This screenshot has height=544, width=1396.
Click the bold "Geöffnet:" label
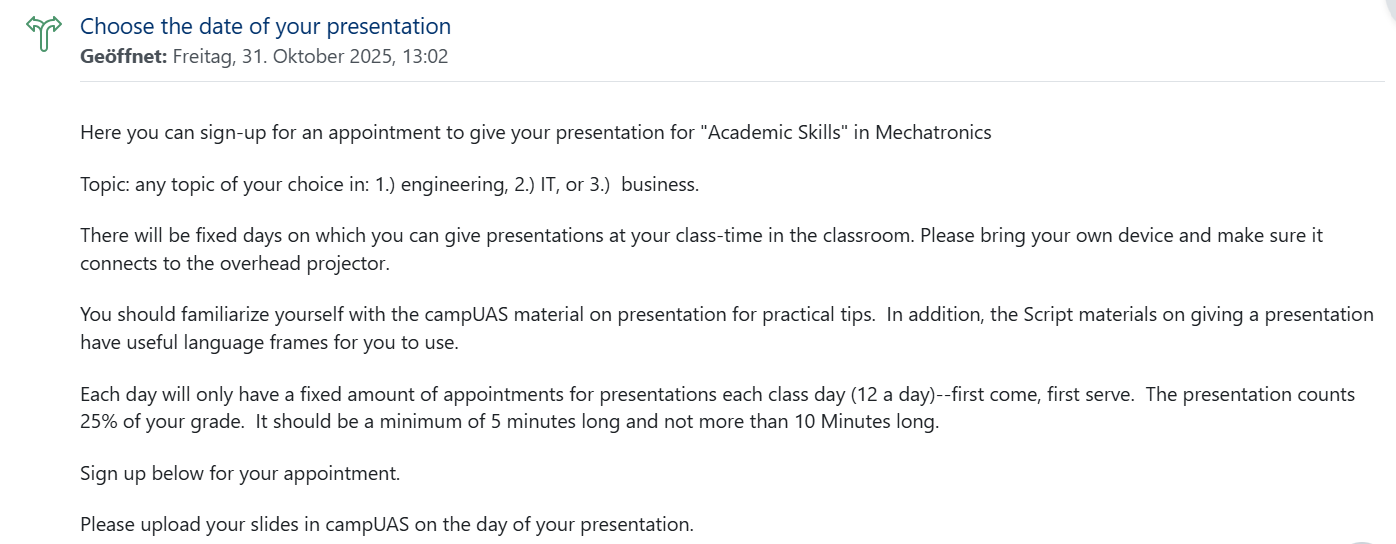click(123, 57)
